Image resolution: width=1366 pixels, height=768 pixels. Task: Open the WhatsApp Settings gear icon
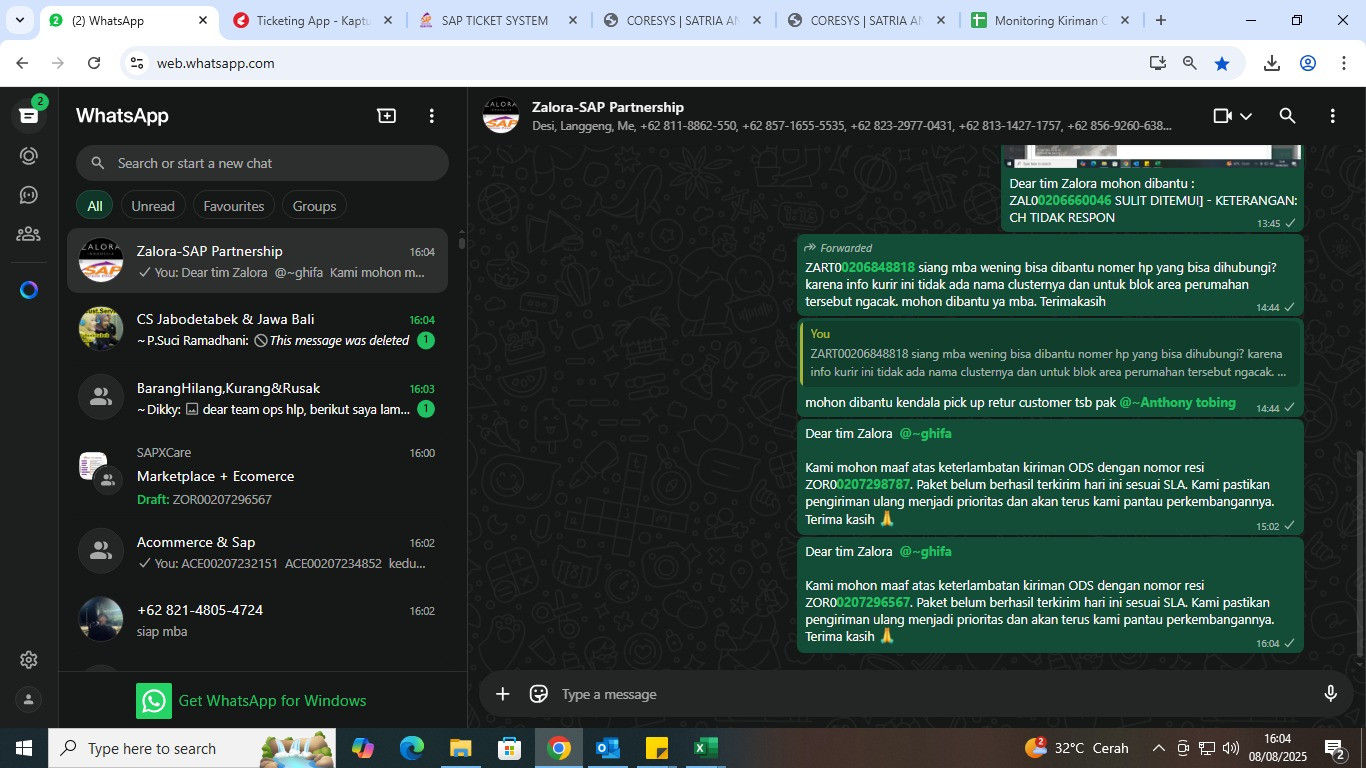[x=28, y=660]
